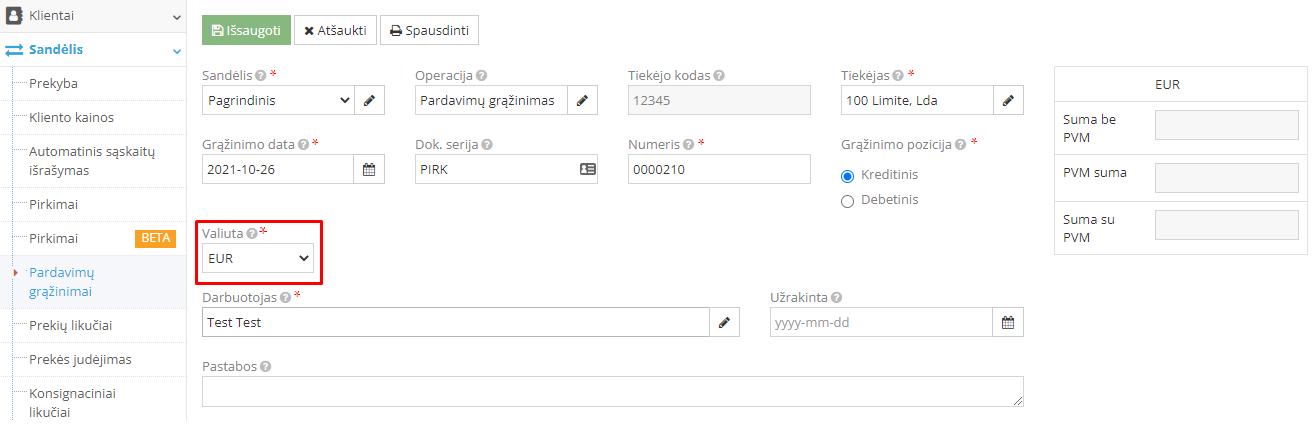Select the Kreditinis radio option
The height and width of the screenshot is (447, 1312).
pyautogui.click(x=848, y=175)
